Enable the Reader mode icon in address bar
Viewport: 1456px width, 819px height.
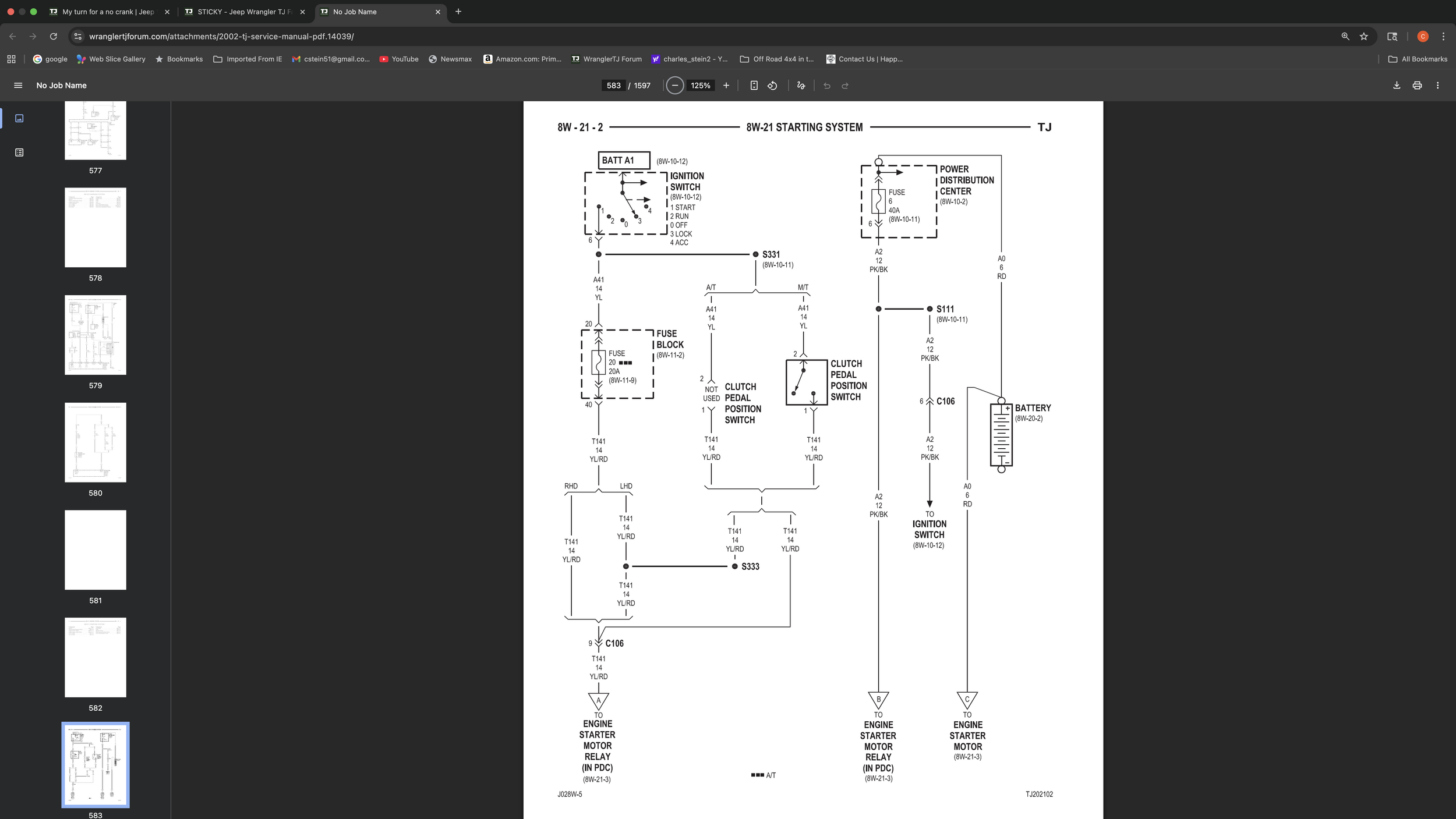point(1392,36)
